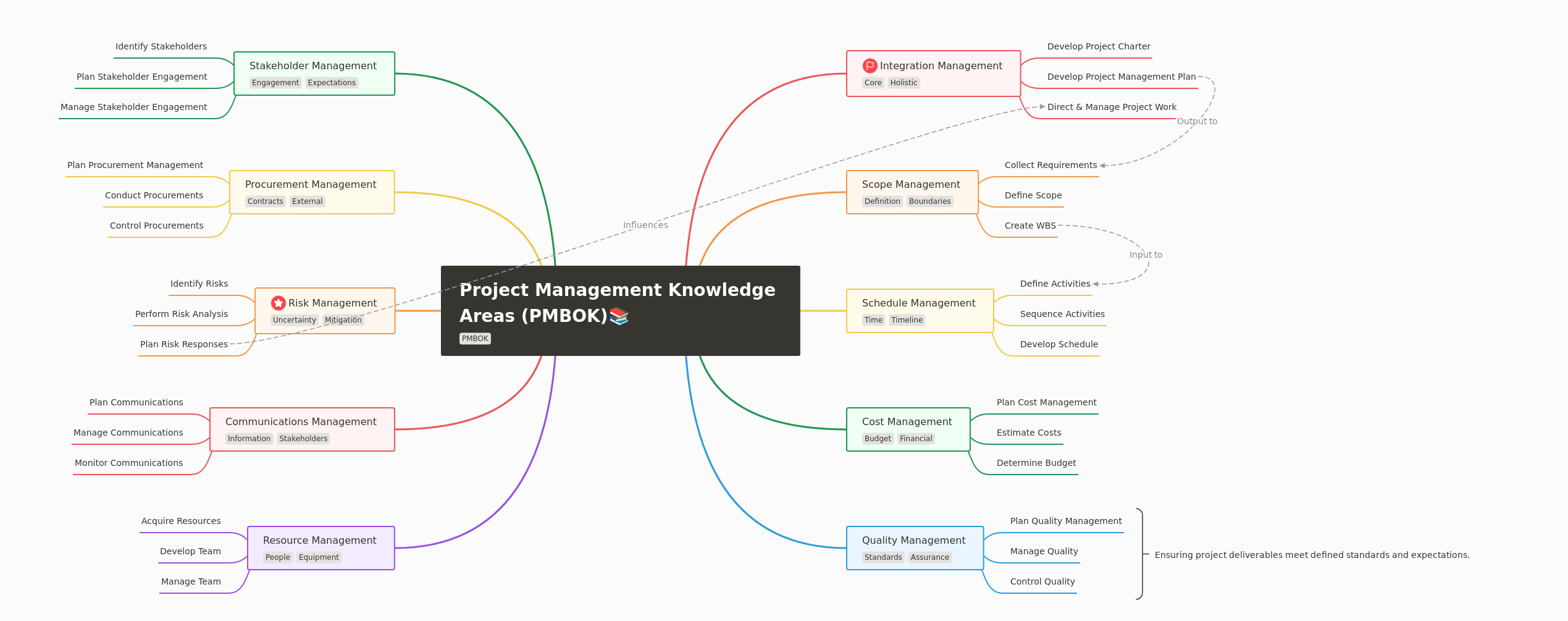Screen dimensions: 1568x621
Task: Click "Manage Team" under Resource Management
Action: click(x=190, y=581)
